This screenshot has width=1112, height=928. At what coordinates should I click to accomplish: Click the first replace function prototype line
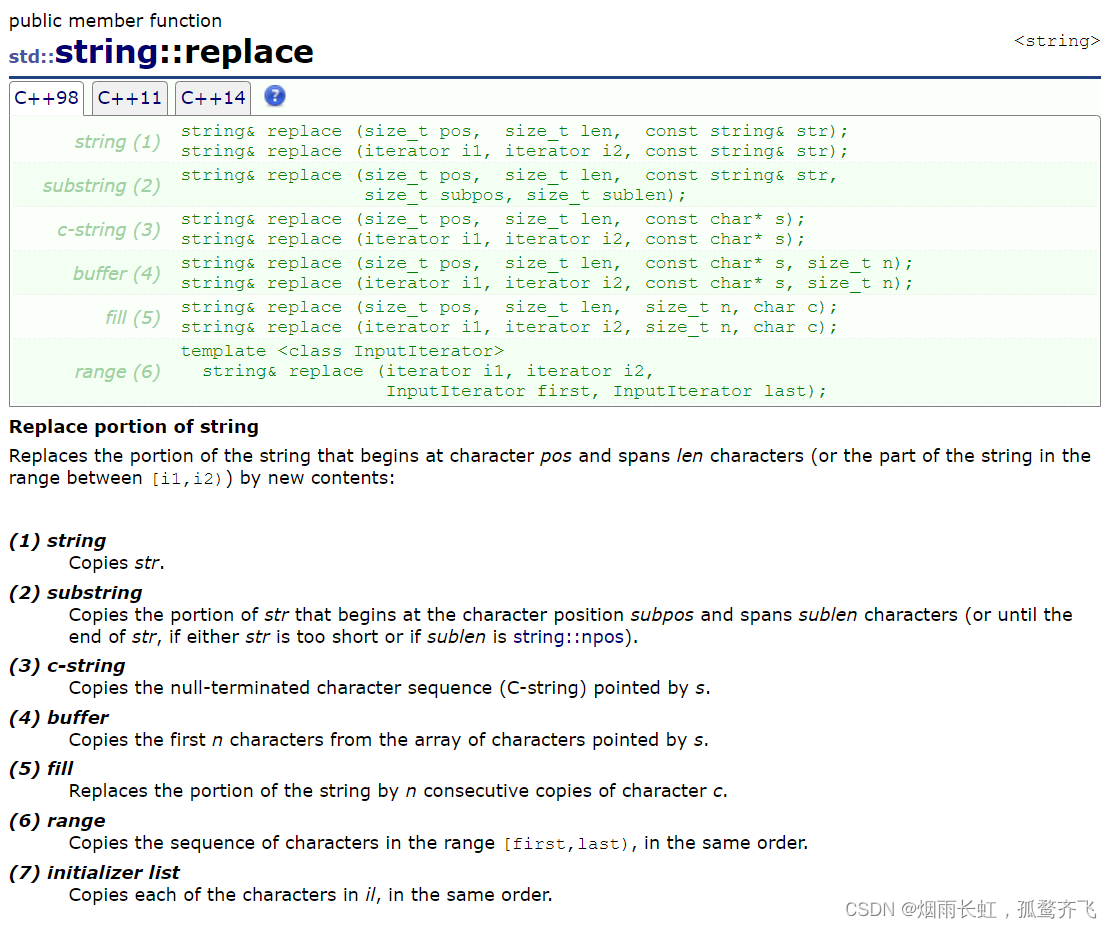(517, 130)
